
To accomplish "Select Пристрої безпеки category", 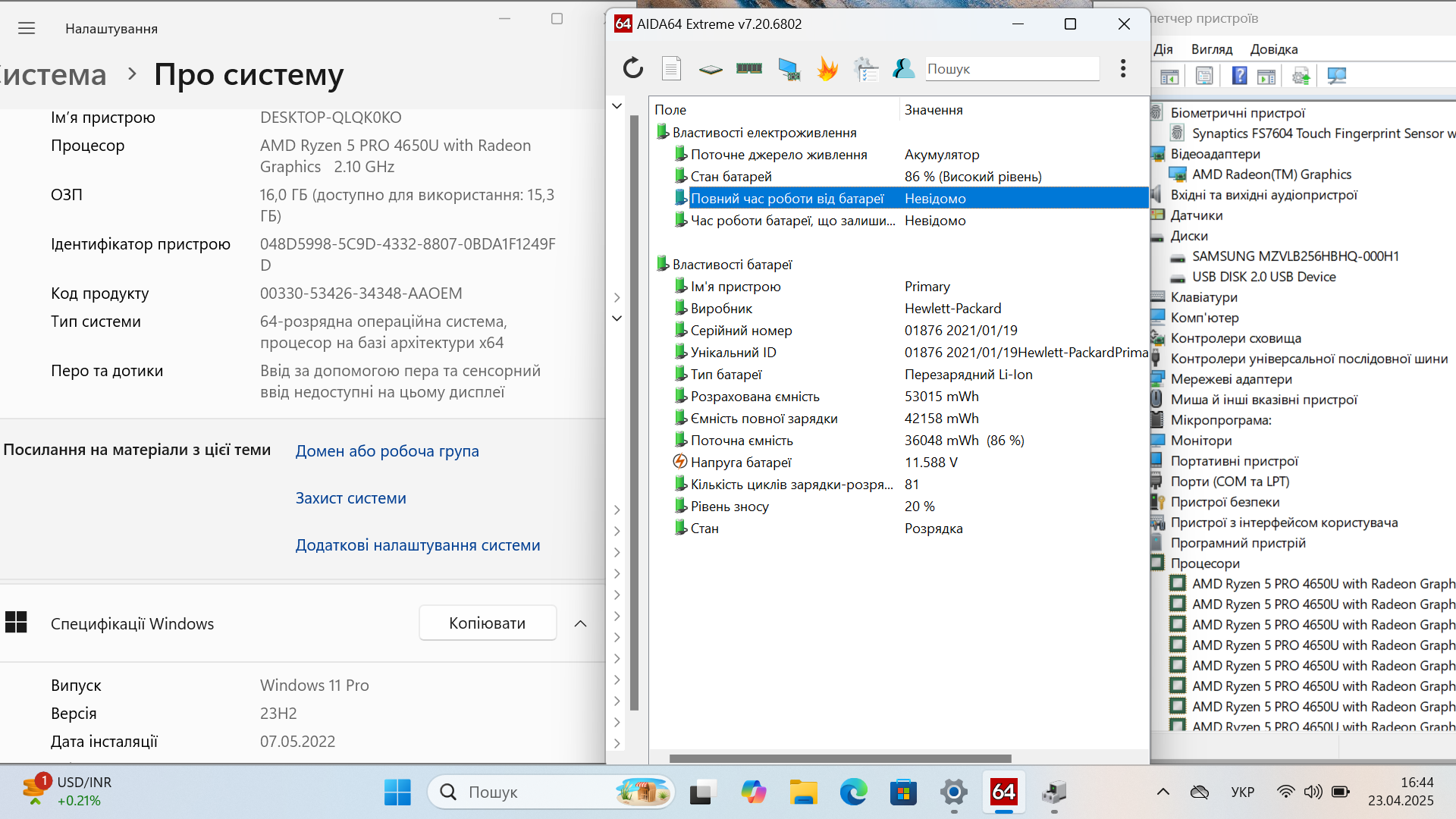I will (x=1225, y=502).
